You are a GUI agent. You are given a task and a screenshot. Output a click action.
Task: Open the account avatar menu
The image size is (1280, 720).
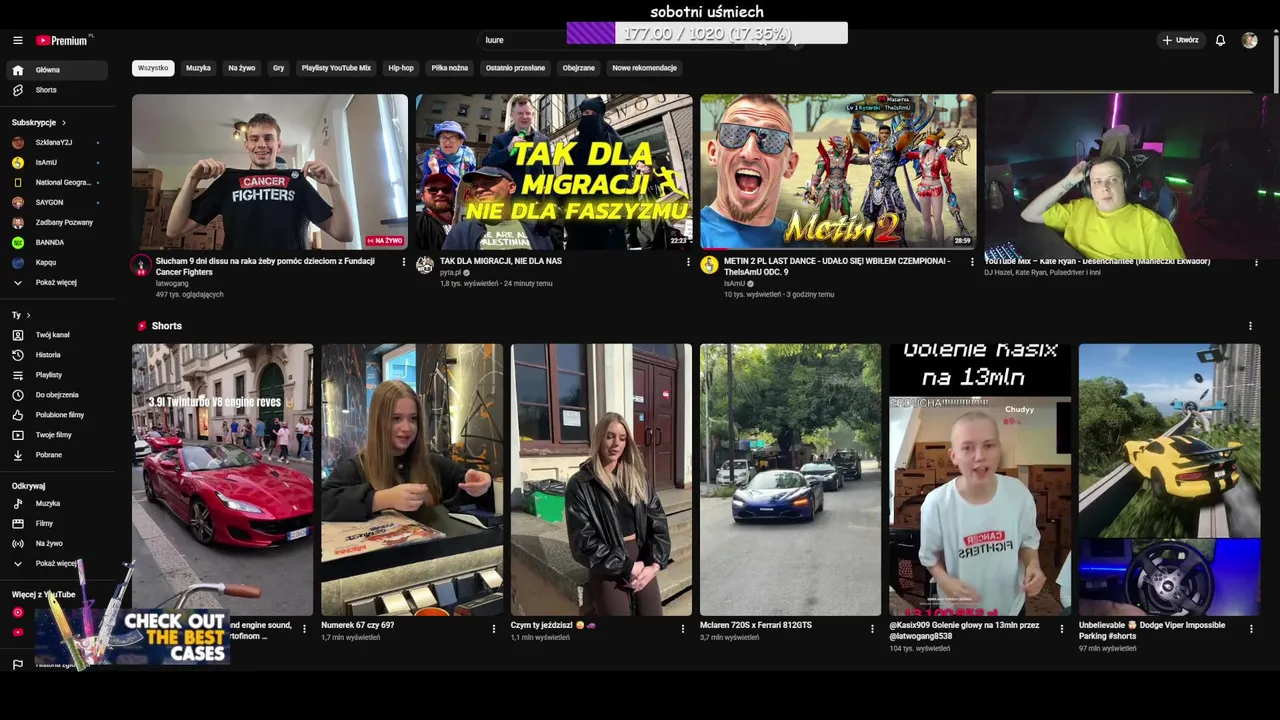click(x=1249, y=40)
